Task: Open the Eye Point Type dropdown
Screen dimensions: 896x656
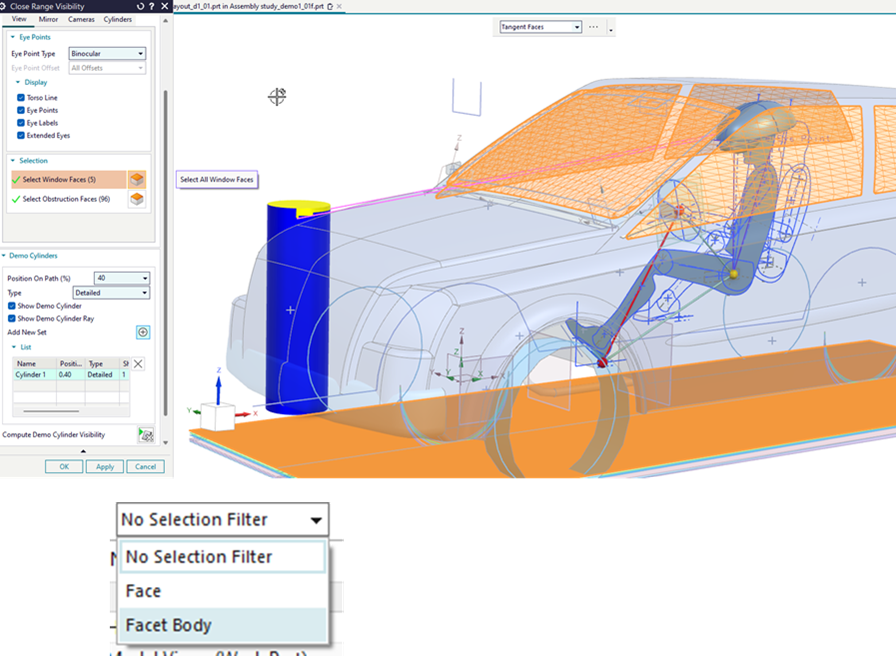Action: tap(107, 53)
